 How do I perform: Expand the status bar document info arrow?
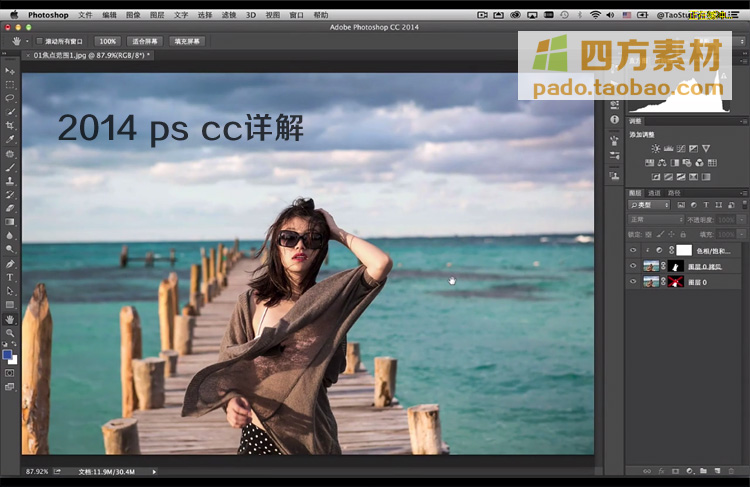pyautogui.click(x=154, y=470)
